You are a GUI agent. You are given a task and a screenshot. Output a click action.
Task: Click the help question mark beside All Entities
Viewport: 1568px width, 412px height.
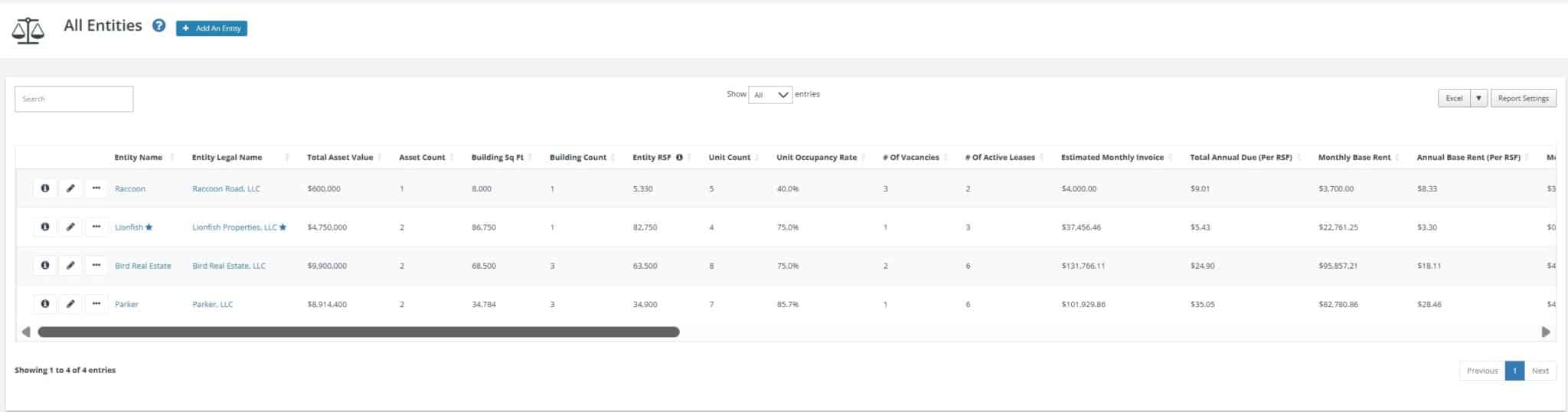point(158,25)
